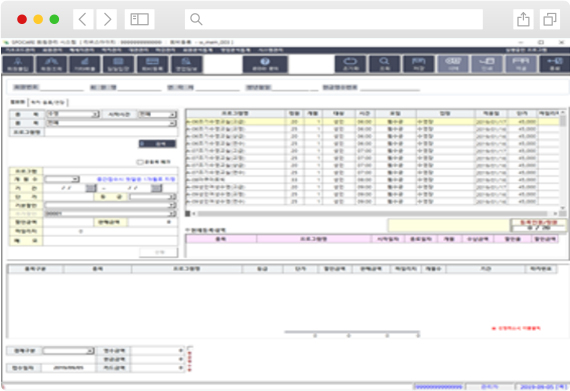Click the loop-arrow reset icon in app toolbar
The image size is (570, 391).
(x=350, y=64)
